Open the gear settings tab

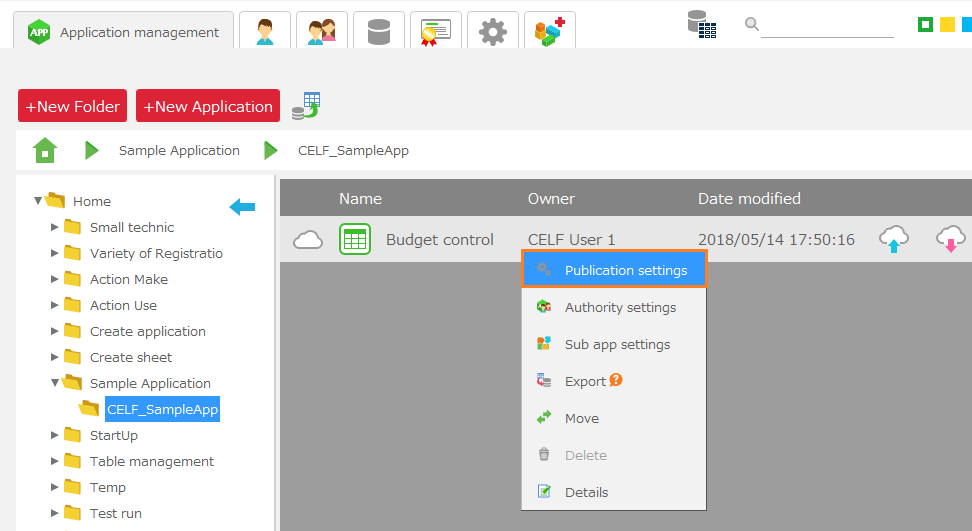tap(493, 31)
